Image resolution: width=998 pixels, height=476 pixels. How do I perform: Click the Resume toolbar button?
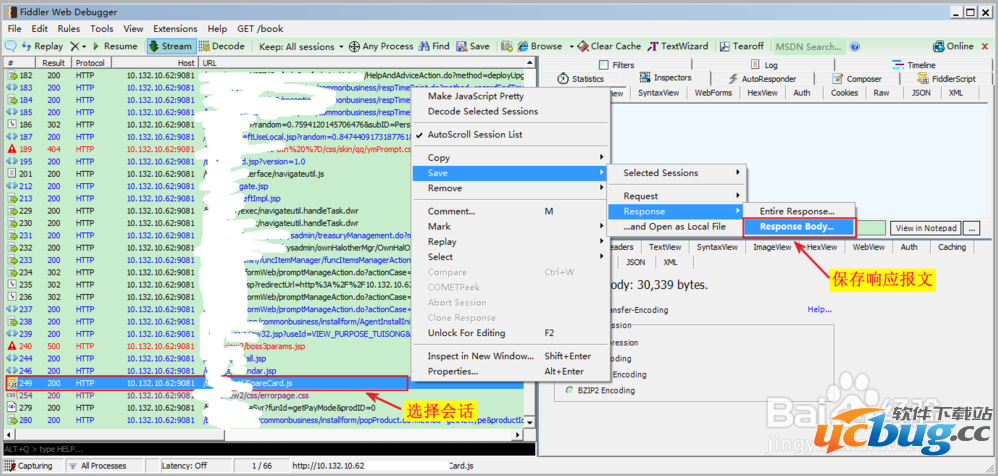(x=115, y=46)
